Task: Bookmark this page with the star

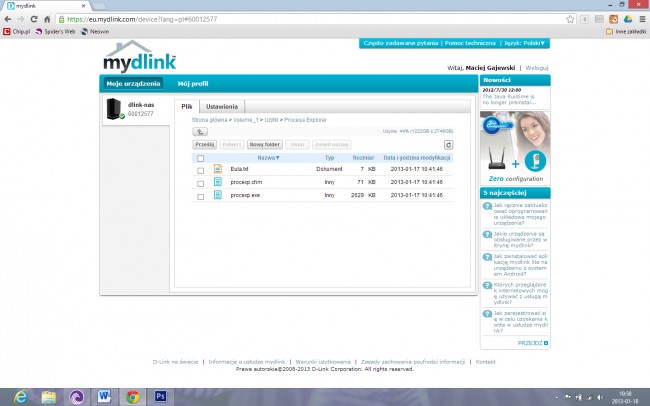Action: 570,19
